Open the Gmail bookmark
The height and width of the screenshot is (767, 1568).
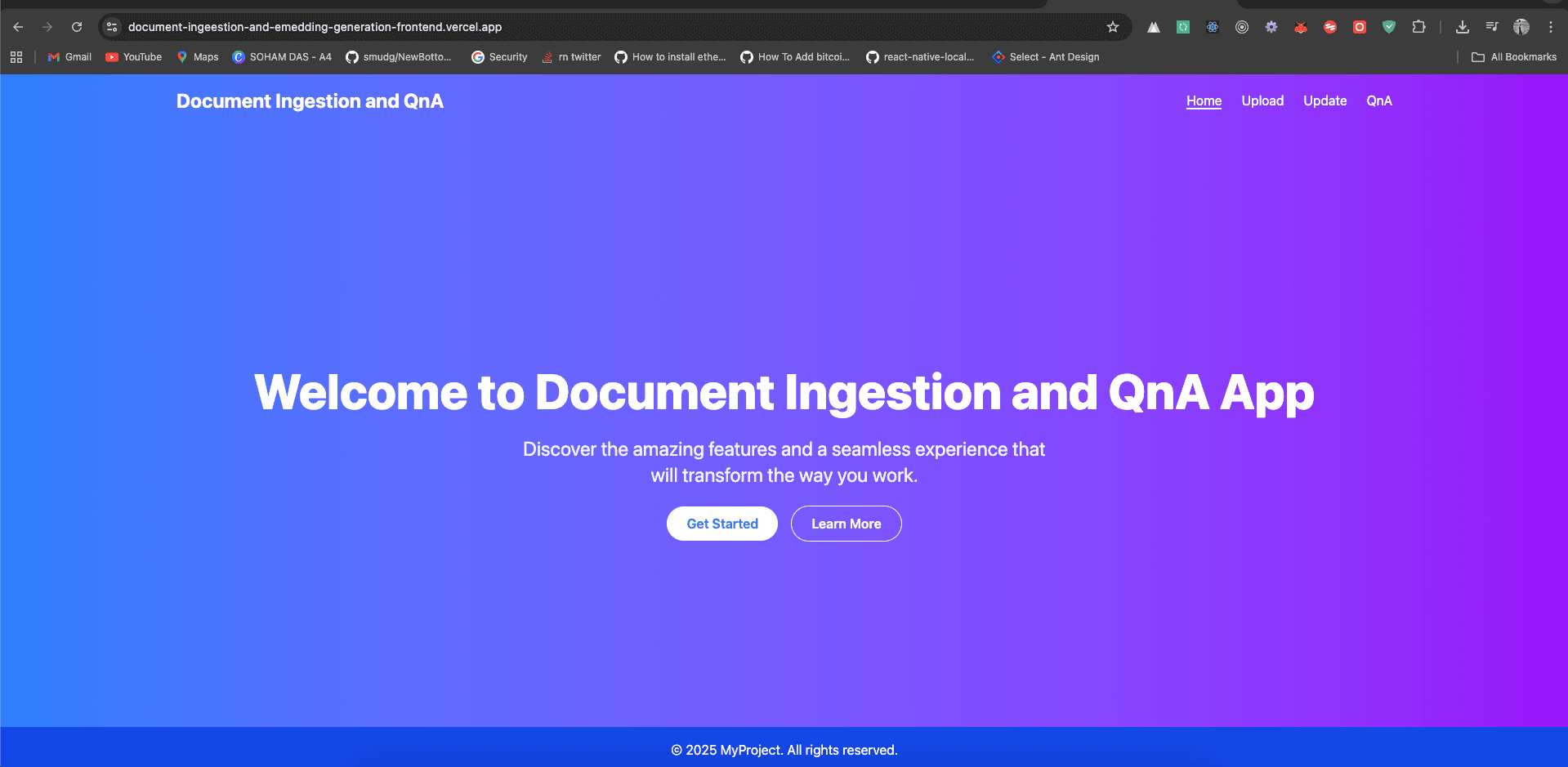point(70,57)
